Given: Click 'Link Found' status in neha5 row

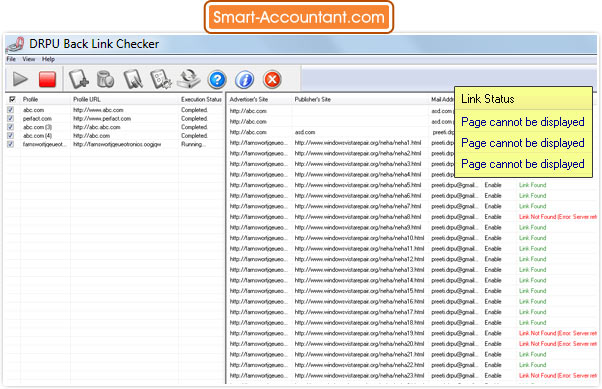Looking at the screenshot, I should pyautogui.click(x=533, y=185).
